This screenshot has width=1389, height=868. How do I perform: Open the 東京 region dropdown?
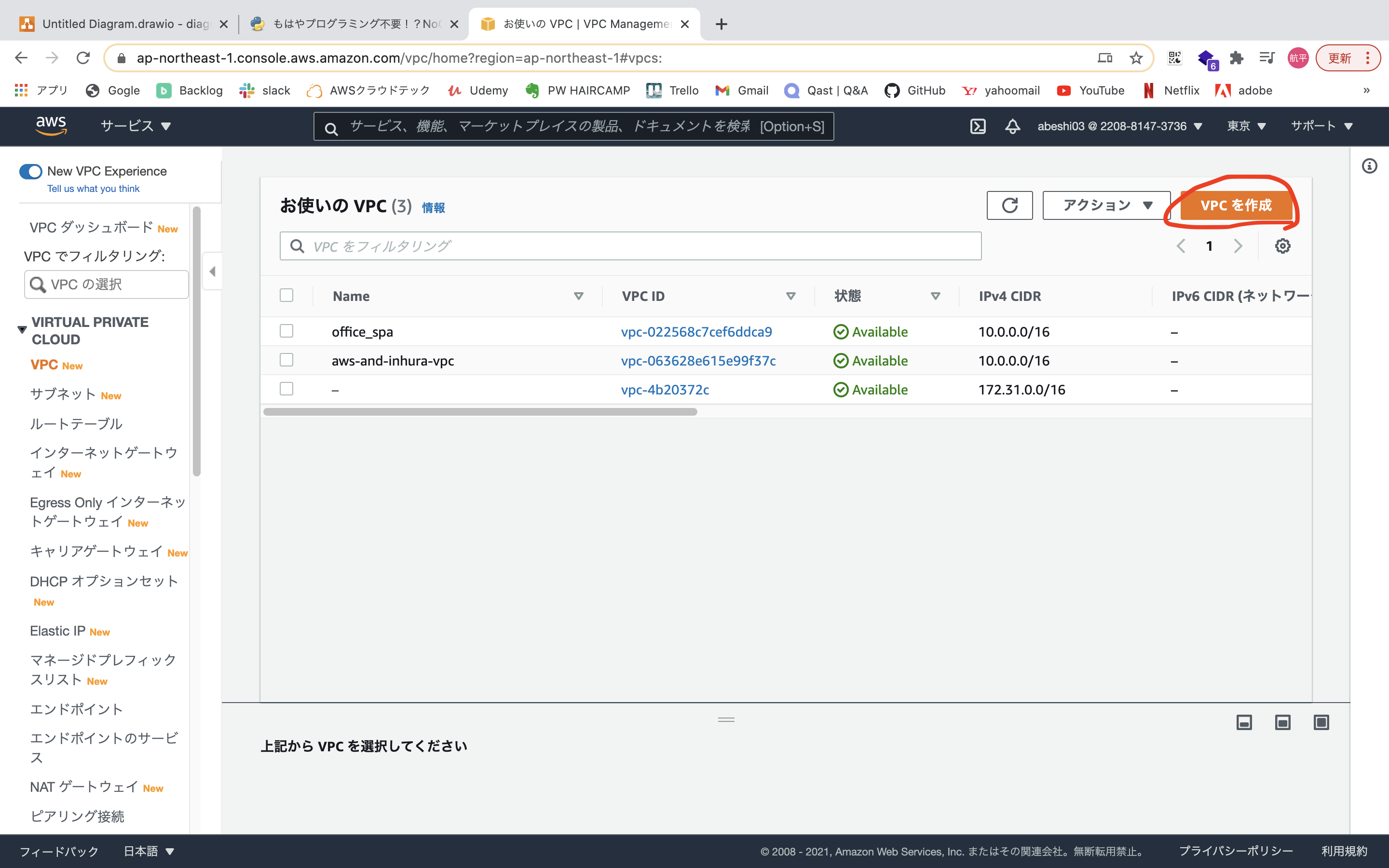click(x=1246, y=126)
